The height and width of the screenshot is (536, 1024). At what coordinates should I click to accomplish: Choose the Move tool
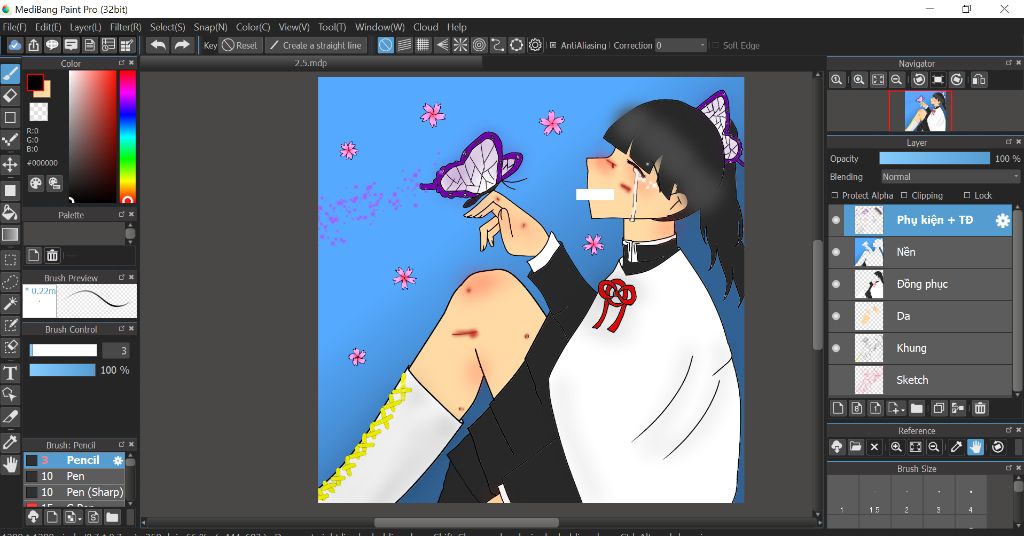pos(10,164)
